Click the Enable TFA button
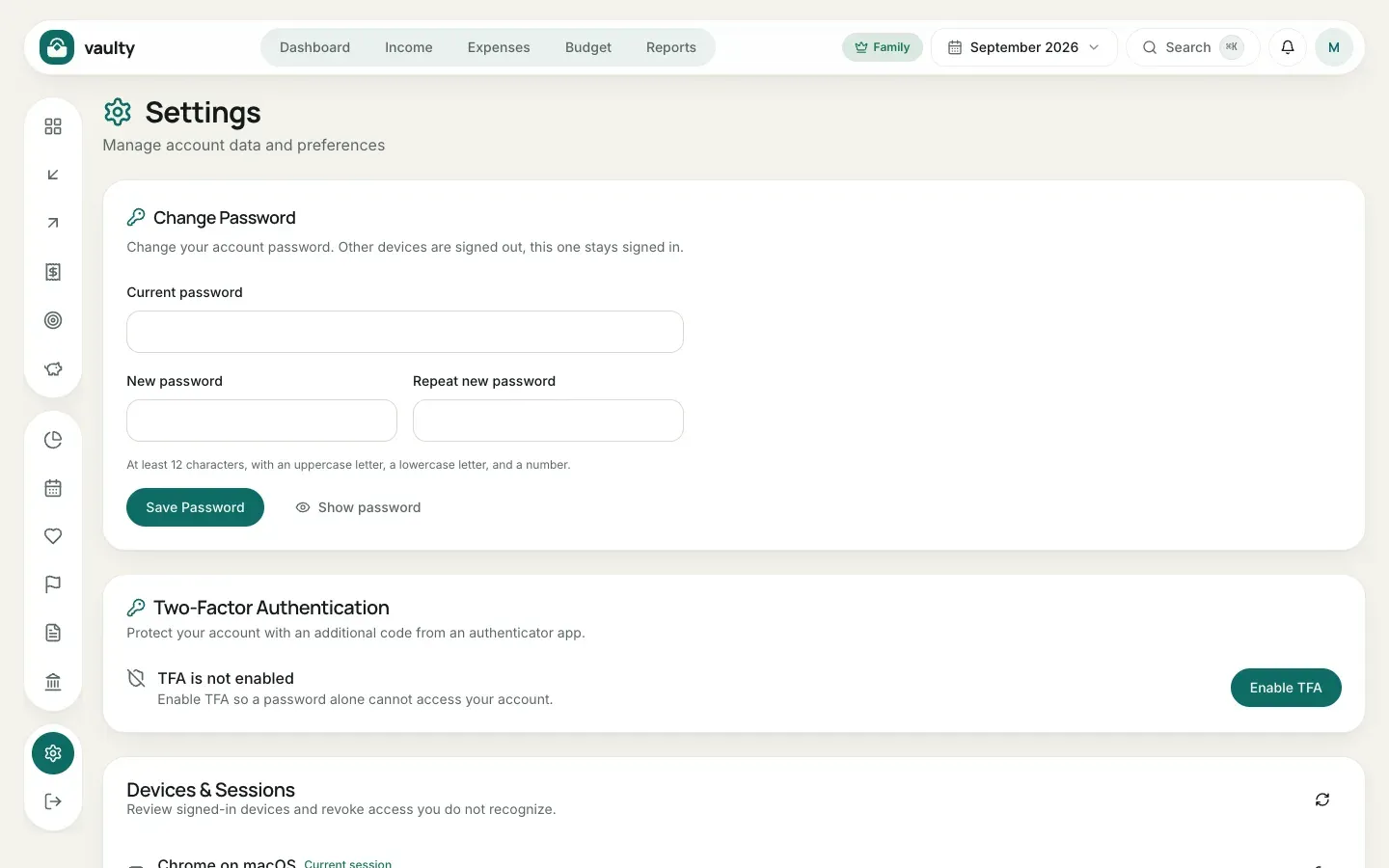This screenshot has height=868, width=1389. [1286, 688]
